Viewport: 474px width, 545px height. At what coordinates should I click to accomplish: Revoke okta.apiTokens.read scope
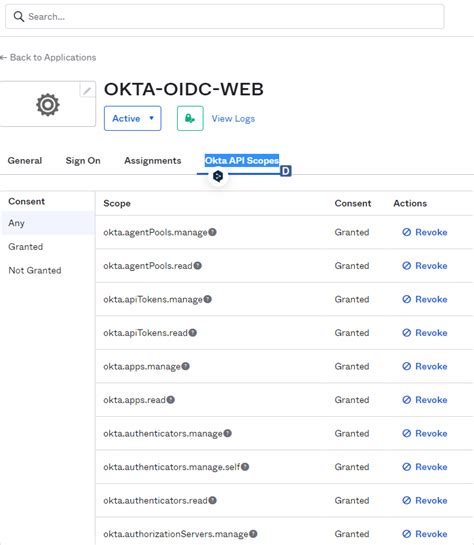click(425, 333)
